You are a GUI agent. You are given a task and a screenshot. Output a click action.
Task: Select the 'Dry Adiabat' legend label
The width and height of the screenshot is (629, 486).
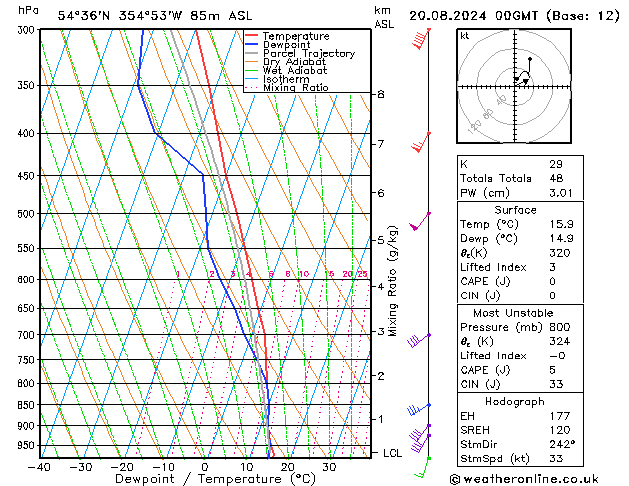[294, 62]
